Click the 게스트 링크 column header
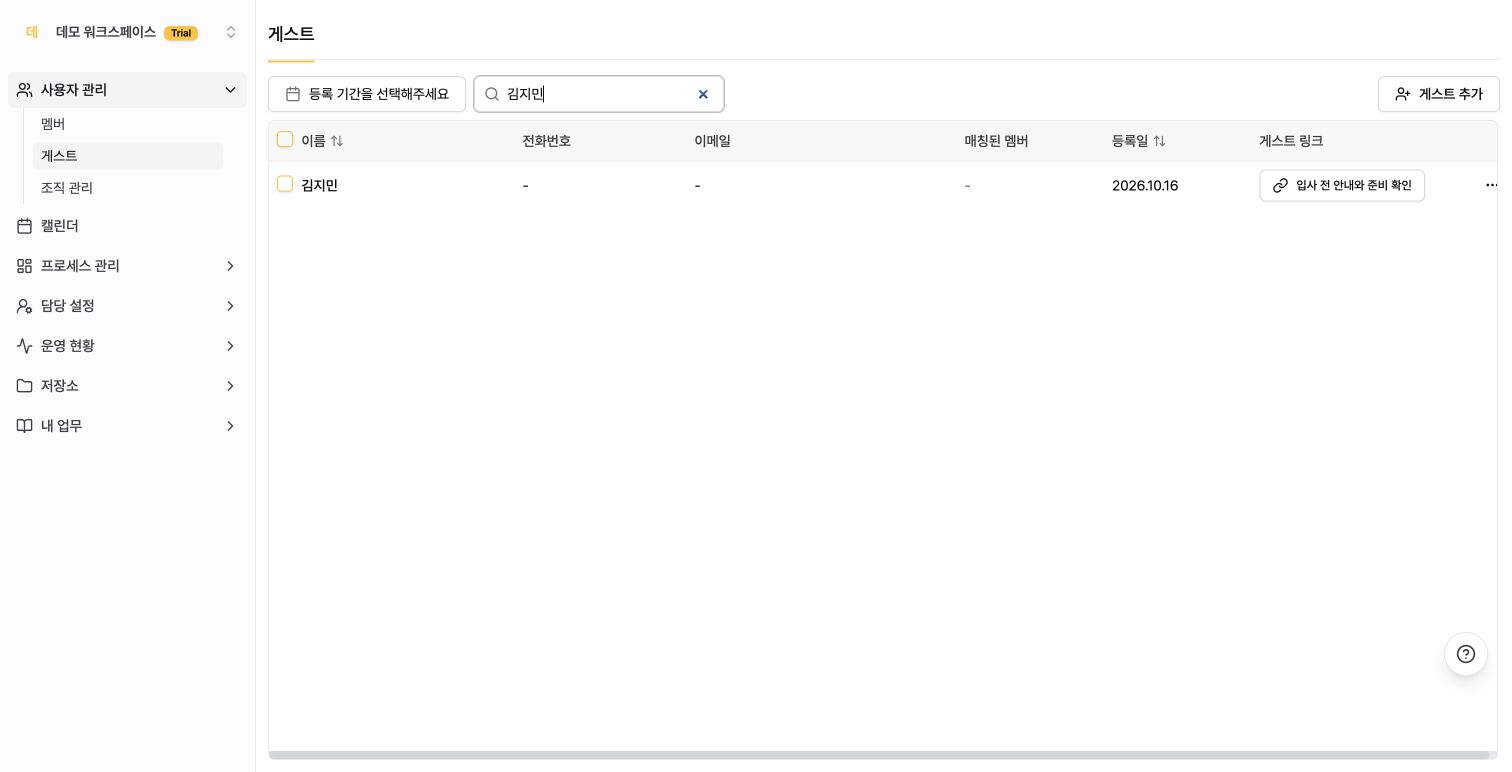 [1291, 141]
